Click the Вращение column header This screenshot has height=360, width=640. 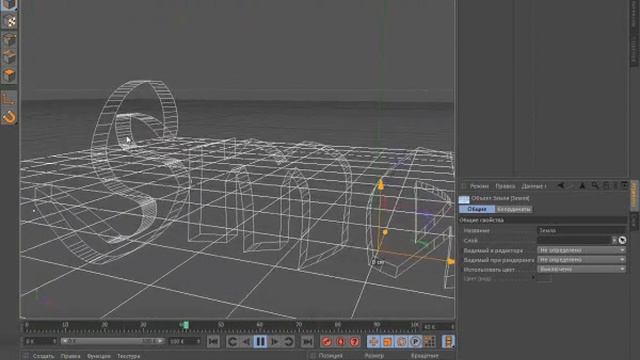[424, 356]
